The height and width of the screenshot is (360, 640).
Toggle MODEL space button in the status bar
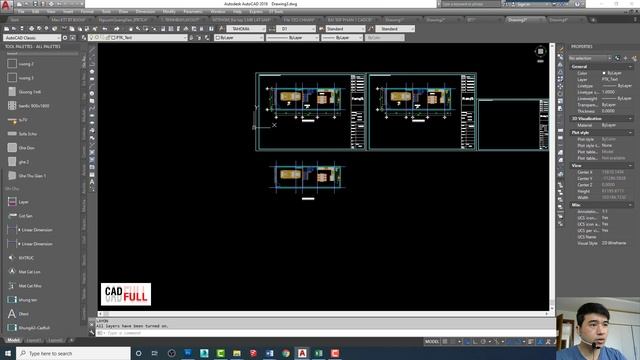pyautogui.click(x=432, y=342)
